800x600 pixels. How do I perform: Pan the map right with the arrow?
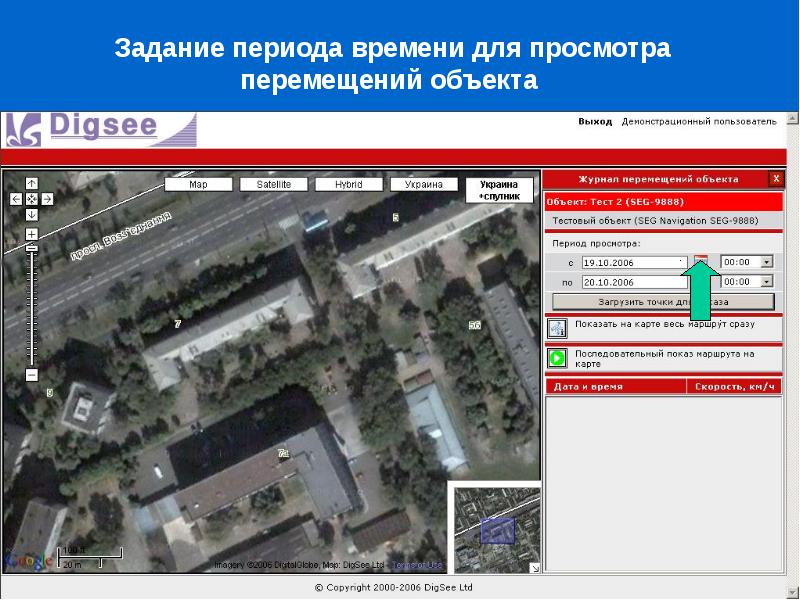(x=47, y=199)
